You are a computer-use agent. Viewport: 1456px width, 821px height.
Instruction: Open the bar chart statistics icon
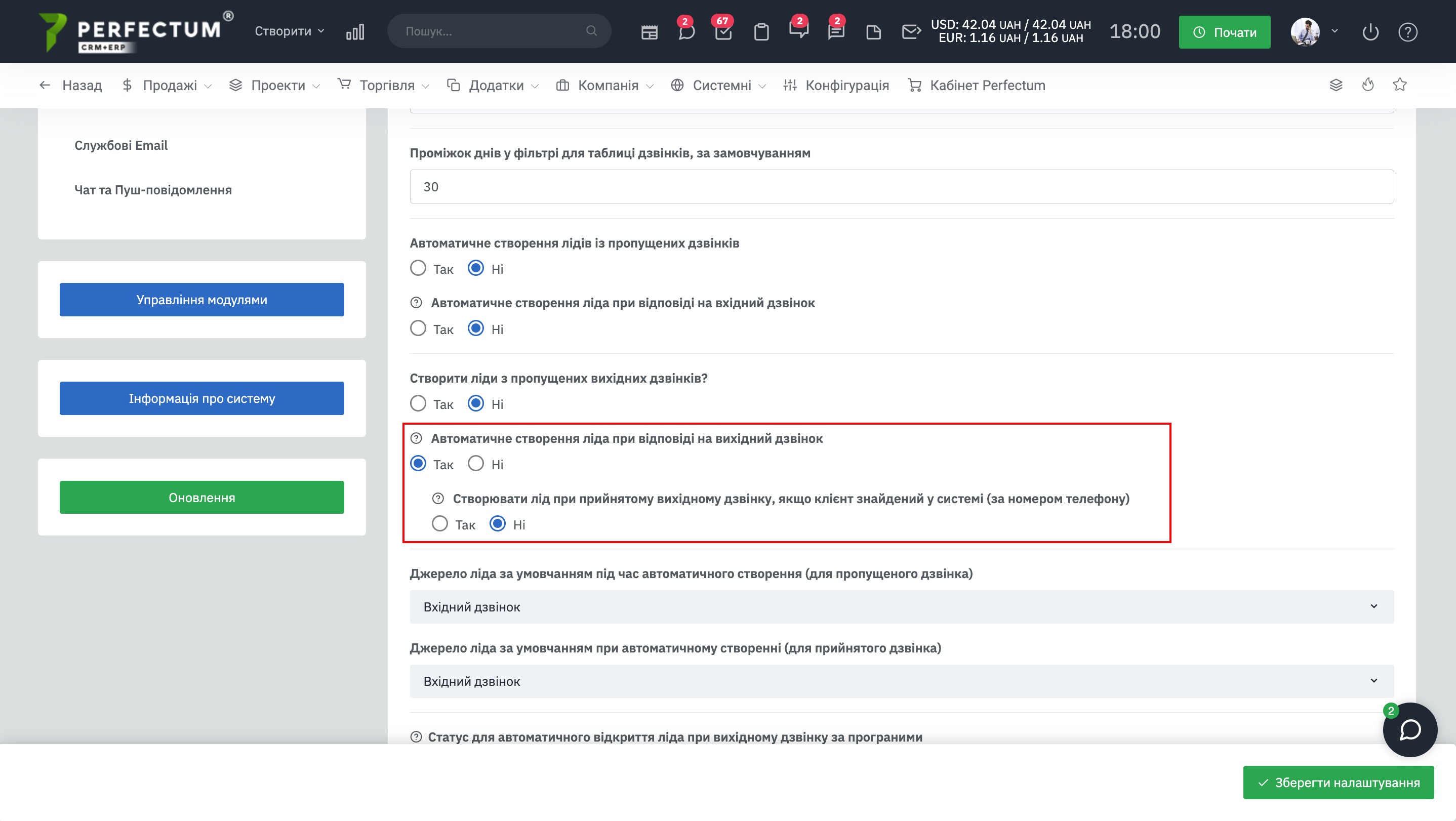[x=355, y=32]
